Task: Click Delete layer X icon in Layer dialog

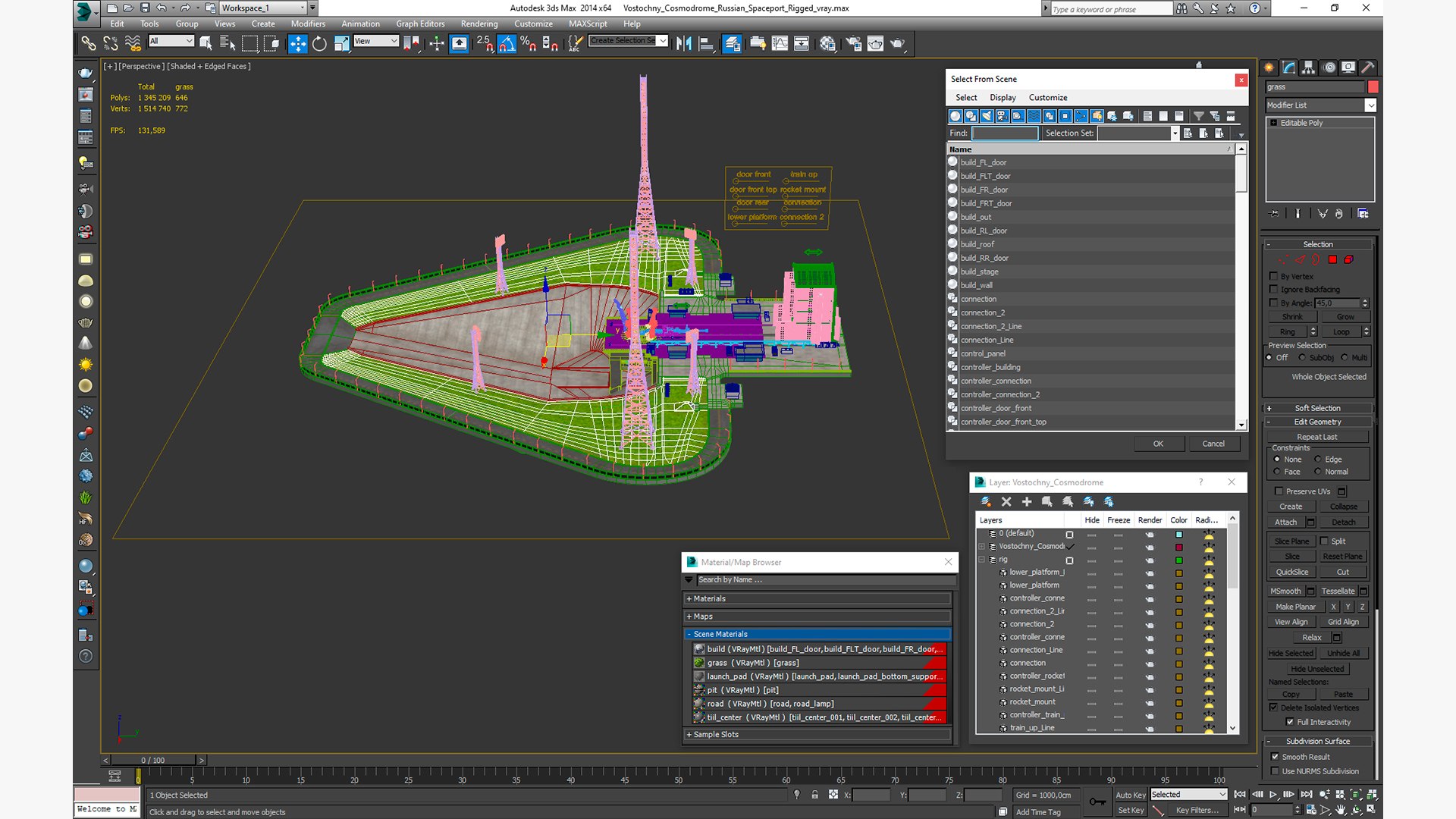Action: click(x=1006, y=501)
